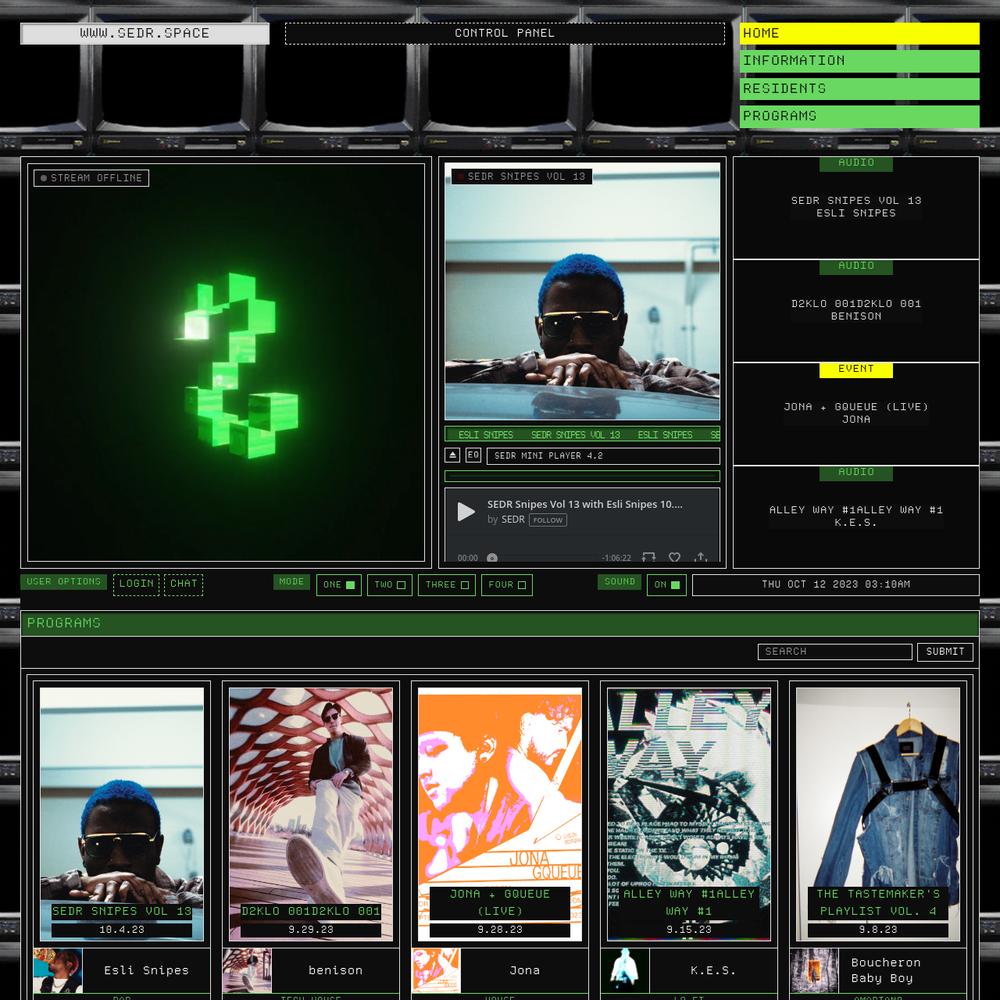1000x1000 pixels.
Task: Click benison resident avatar
Action: tap(247, 971)
